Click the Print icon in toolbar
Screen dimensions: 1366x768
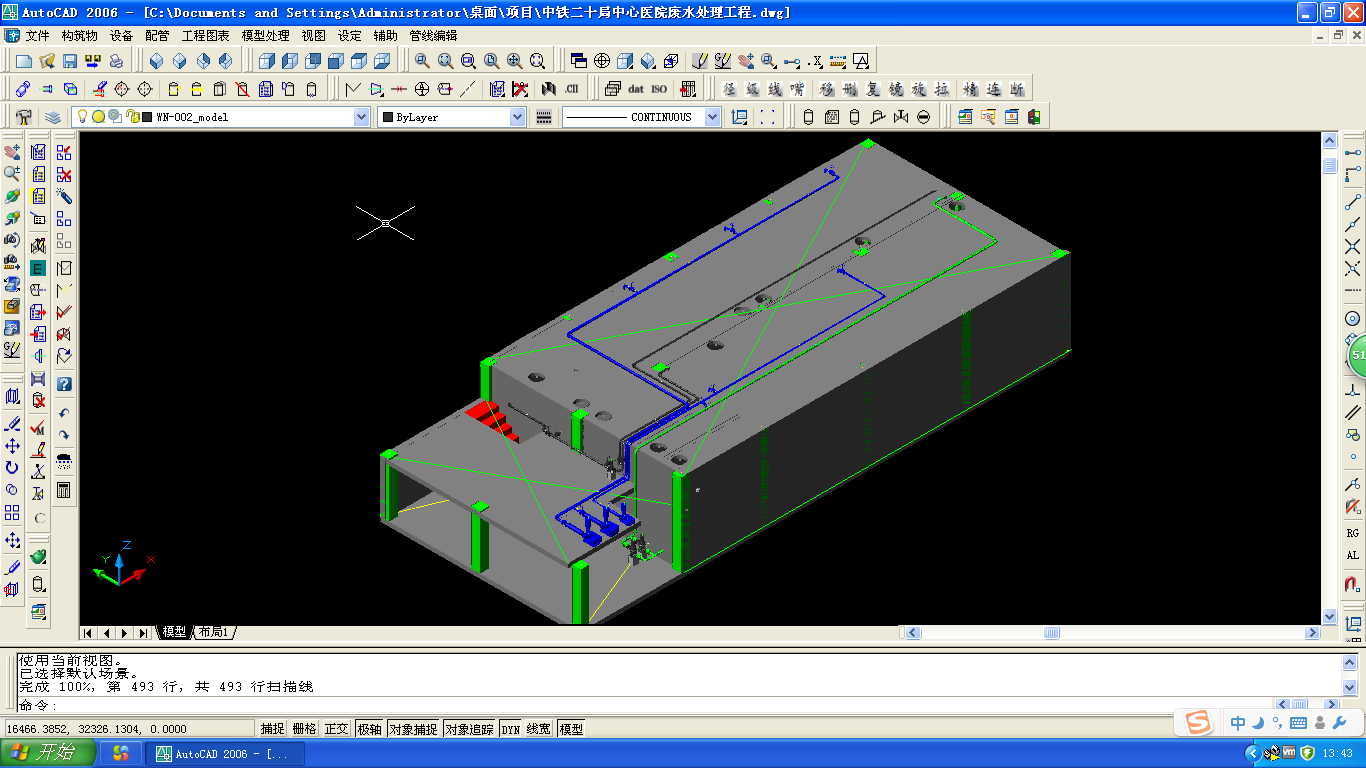point(118,61)
